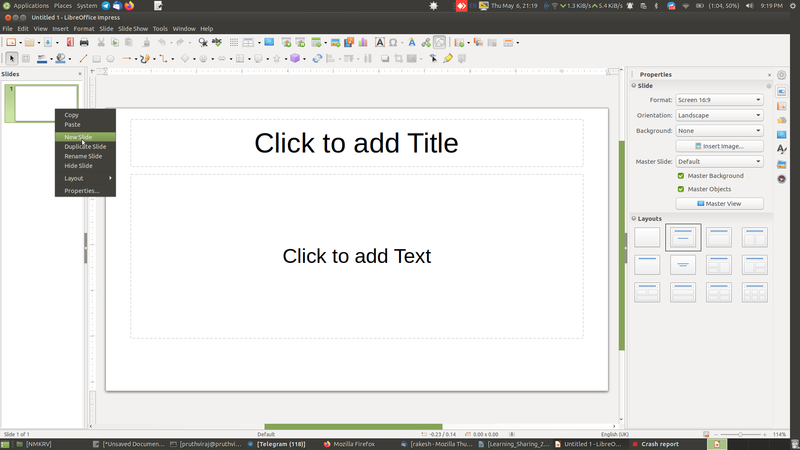The width and height of the screenshot is (800, 450).
Task: Click the Insert Image toolbar icon
Action: click(x=335, y=42)
